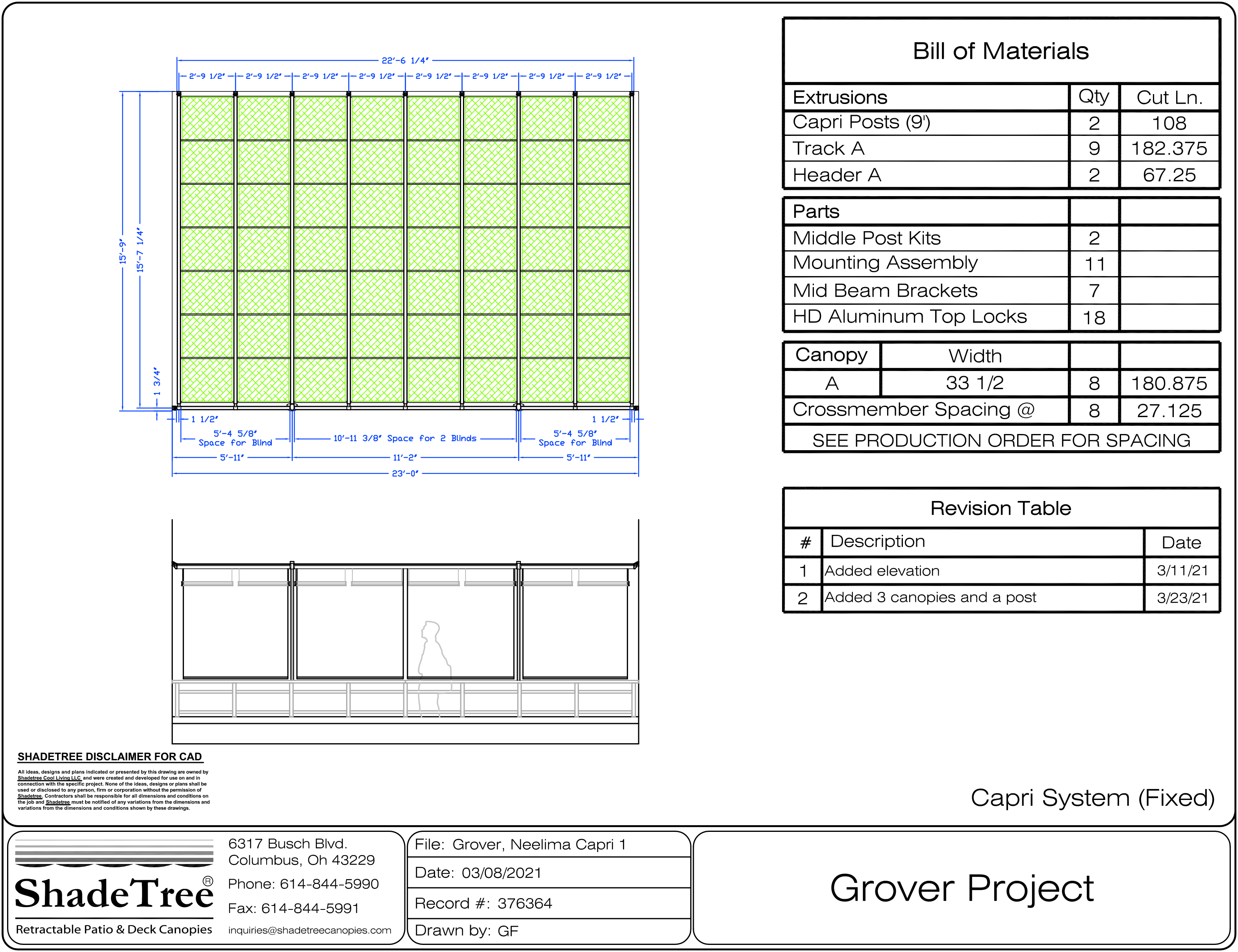Select 'Added 3 canopies and a post' entry
Screen dimensions: 1238x952
(930, 597)
